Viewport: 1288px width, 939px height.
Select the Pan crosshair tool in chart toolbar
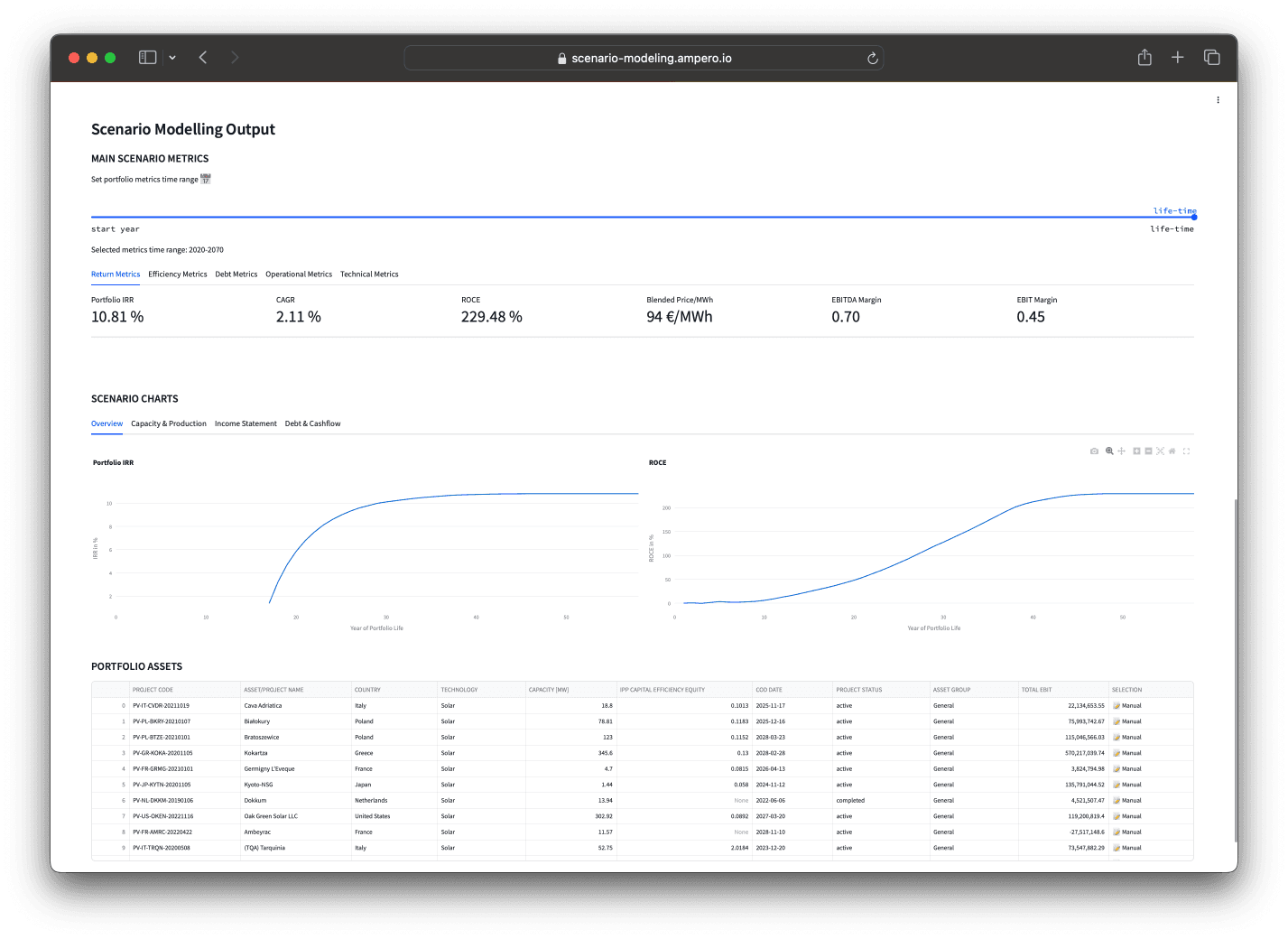coord(1122,451)
